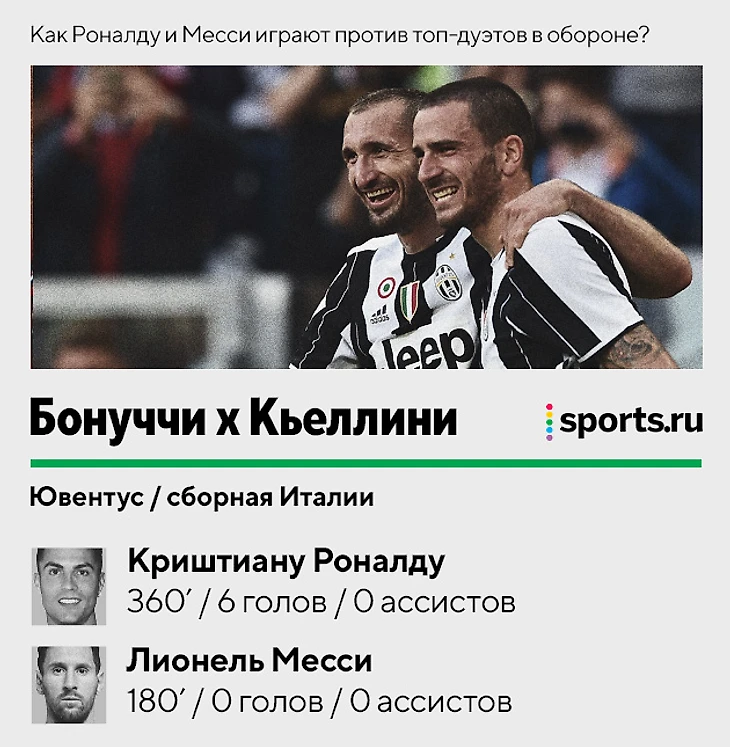Click the adidas logo on the jersey
730x747 pixels.
click(x=380, y=314)
